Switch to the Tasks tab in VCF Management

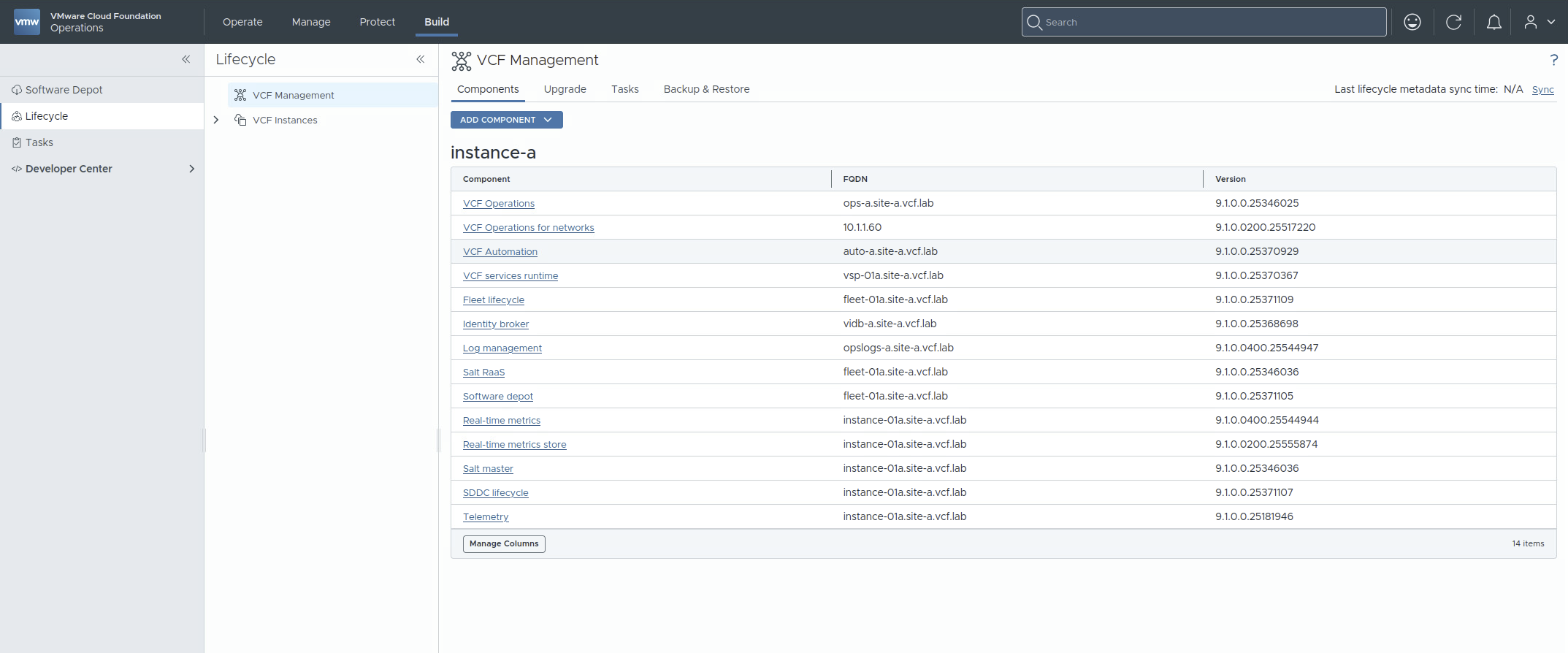(x=625, y=89)
